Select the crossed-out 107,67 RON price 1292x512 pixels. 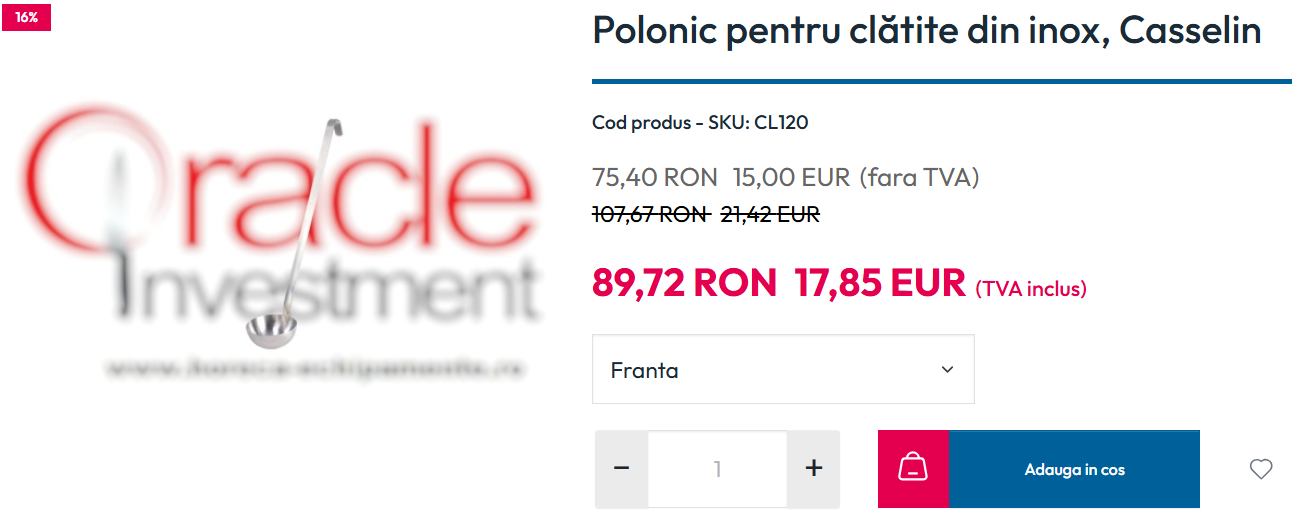pyautogui.click(x=650, y=214)
